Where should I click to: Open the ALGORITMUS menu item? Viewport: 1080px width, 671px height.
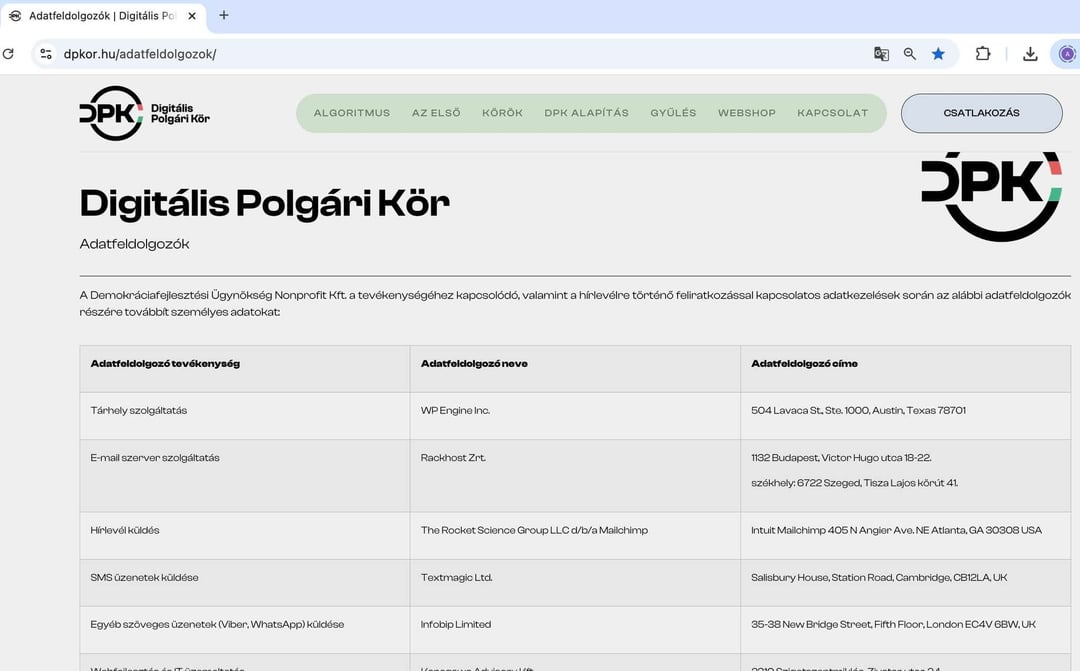pyautogui.click(x=352, y=113)
